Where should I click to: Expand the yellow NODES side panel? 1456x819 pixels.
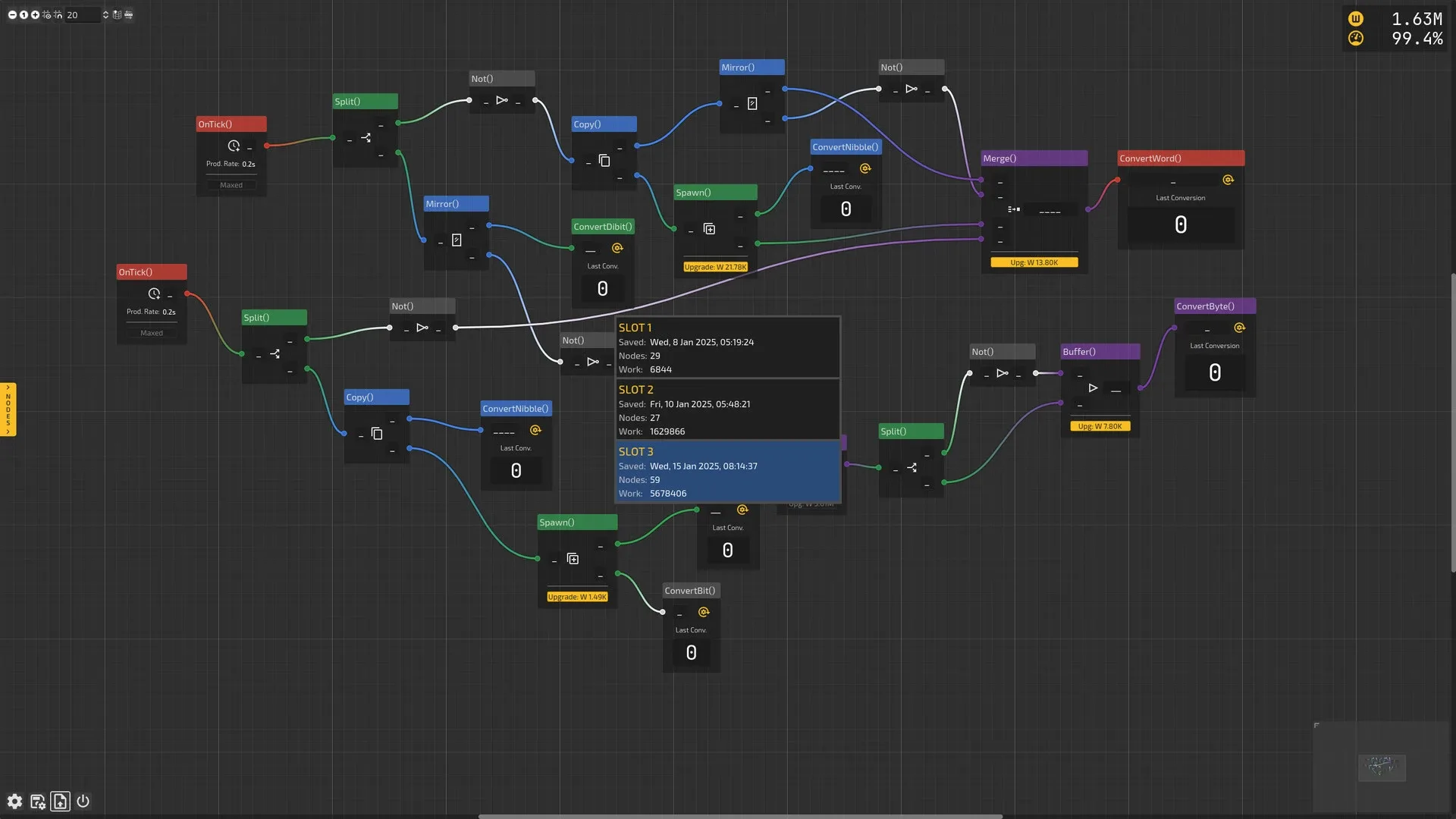pos(8,409)
